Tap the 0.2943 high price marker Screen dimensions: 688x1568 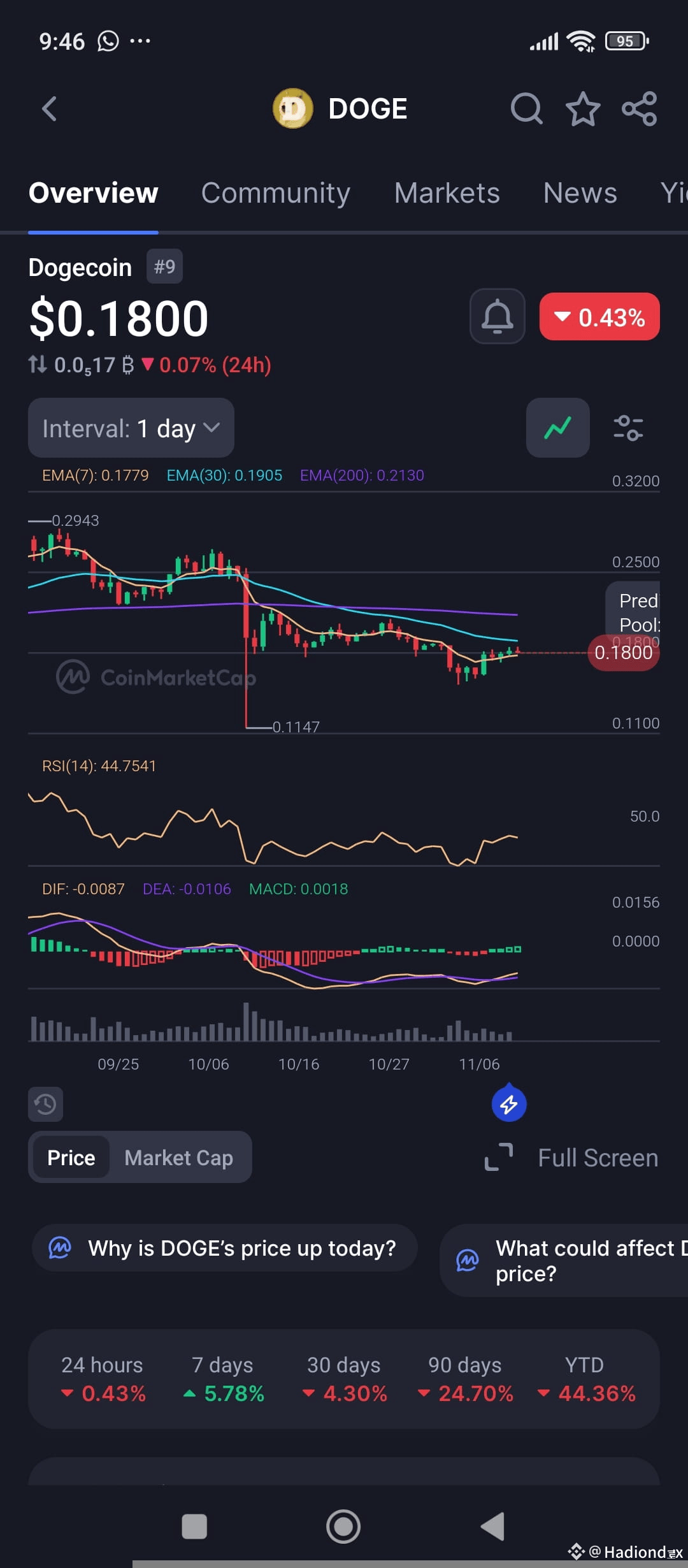pos(75,521)
